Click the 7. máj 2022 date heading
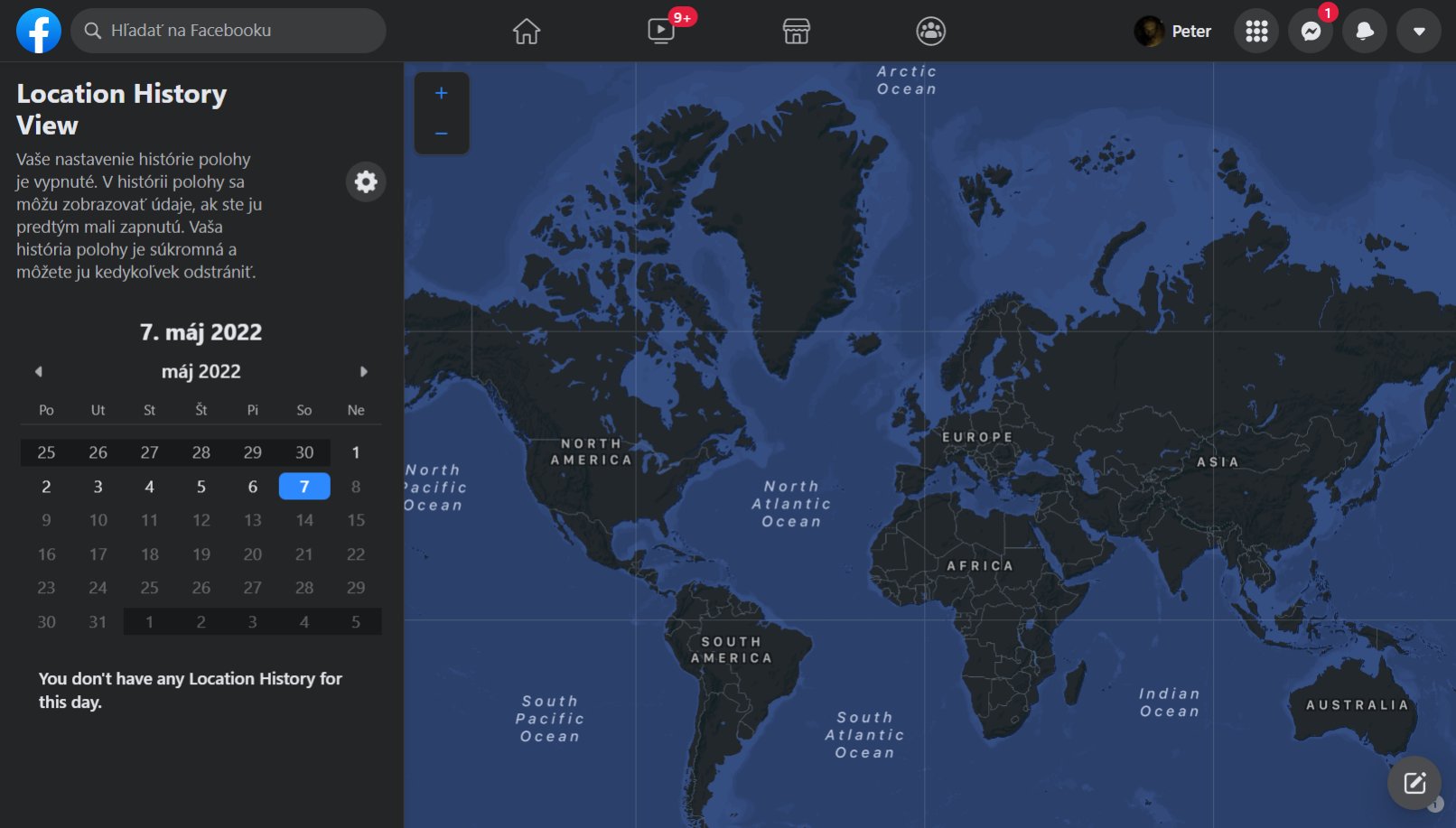The image size is (1456, 828). (201, 332)
